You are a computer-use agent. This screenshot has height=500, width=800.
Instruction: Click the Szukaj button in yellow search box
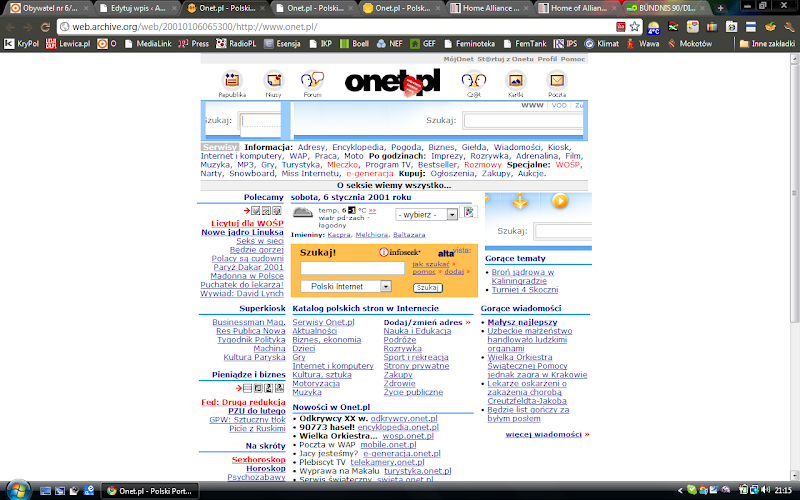pos(428,288)
